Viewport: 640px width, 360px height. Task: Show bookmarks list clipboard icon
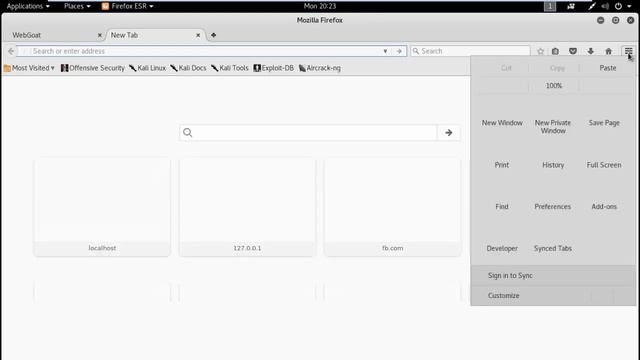(555, 51)
